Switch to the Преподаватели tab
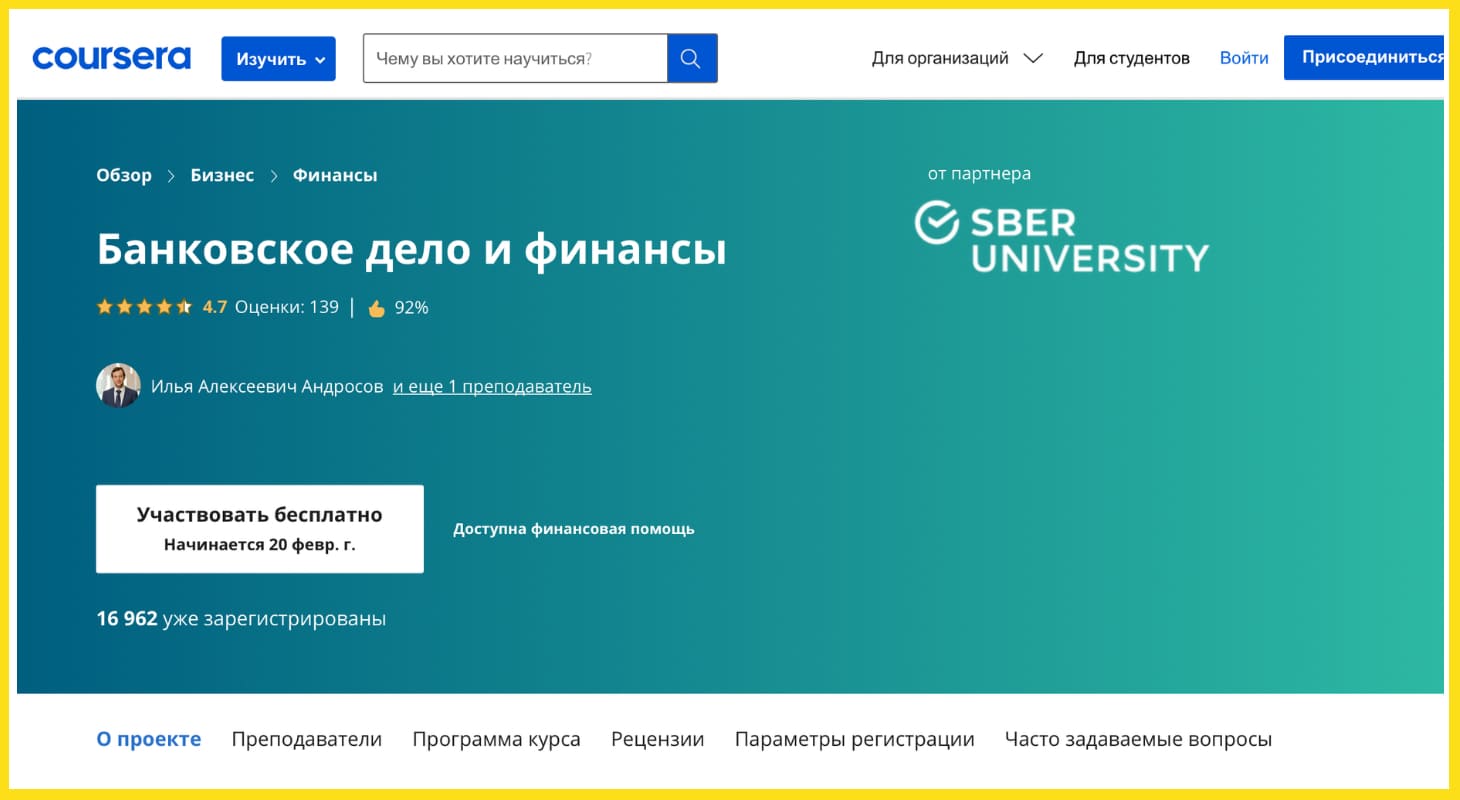The height and width of the screenshot is (800, 1460). click(x=307, y=739)
